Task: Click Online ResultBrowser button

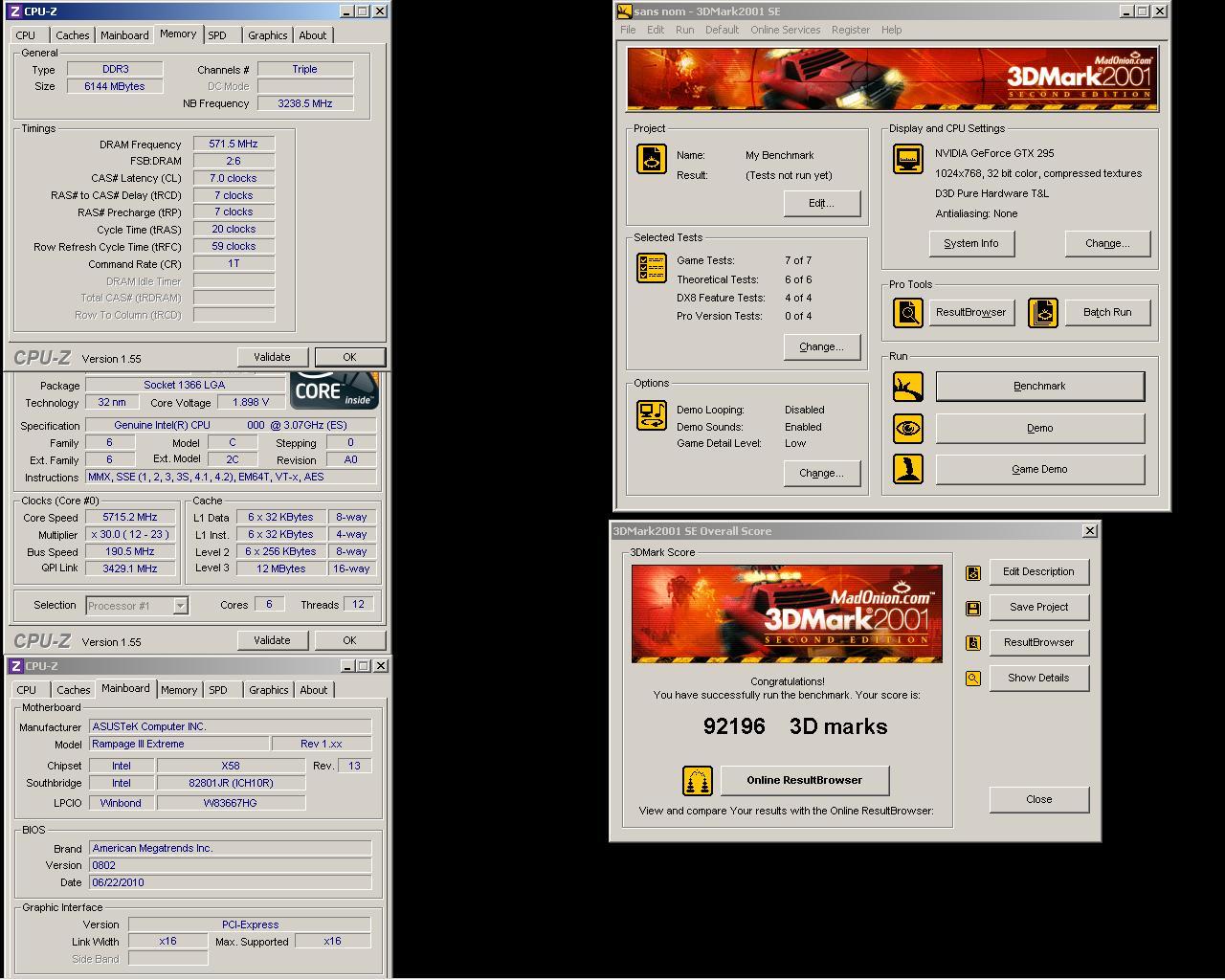Action: pos(805,780)
